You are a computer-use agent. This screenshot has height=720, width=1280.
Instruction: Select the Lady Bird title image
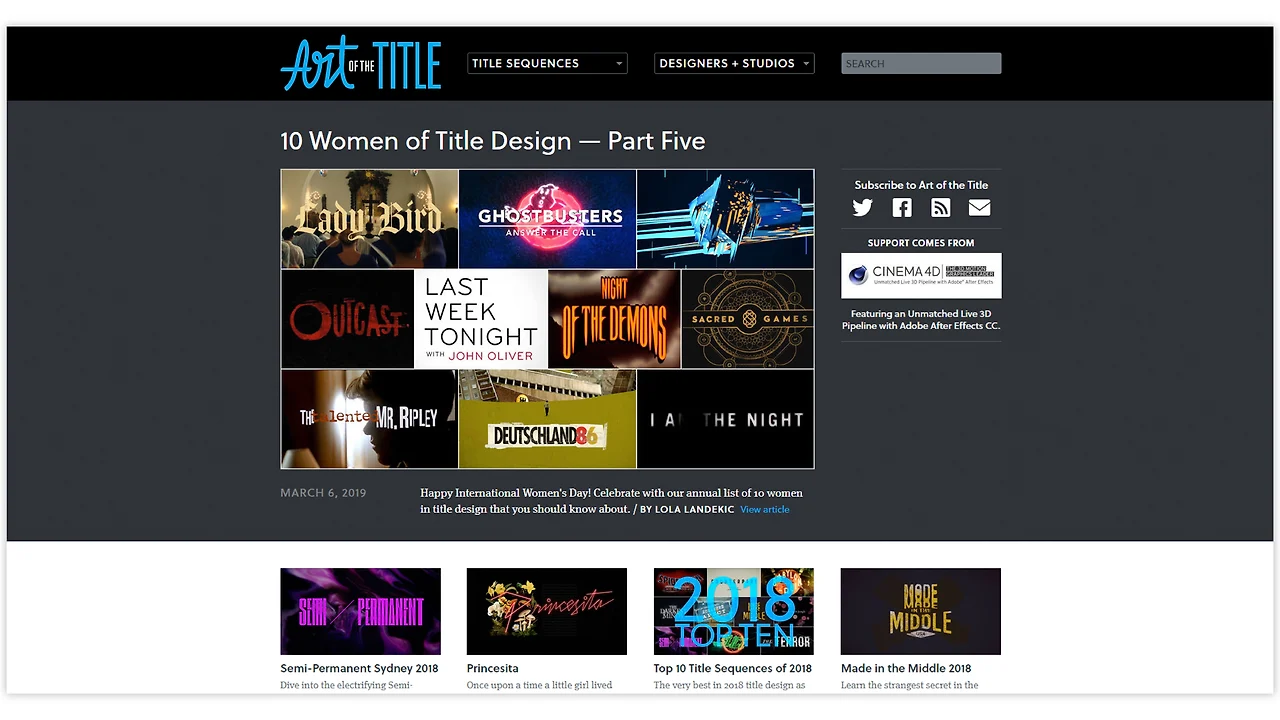[x=369, y=218]
